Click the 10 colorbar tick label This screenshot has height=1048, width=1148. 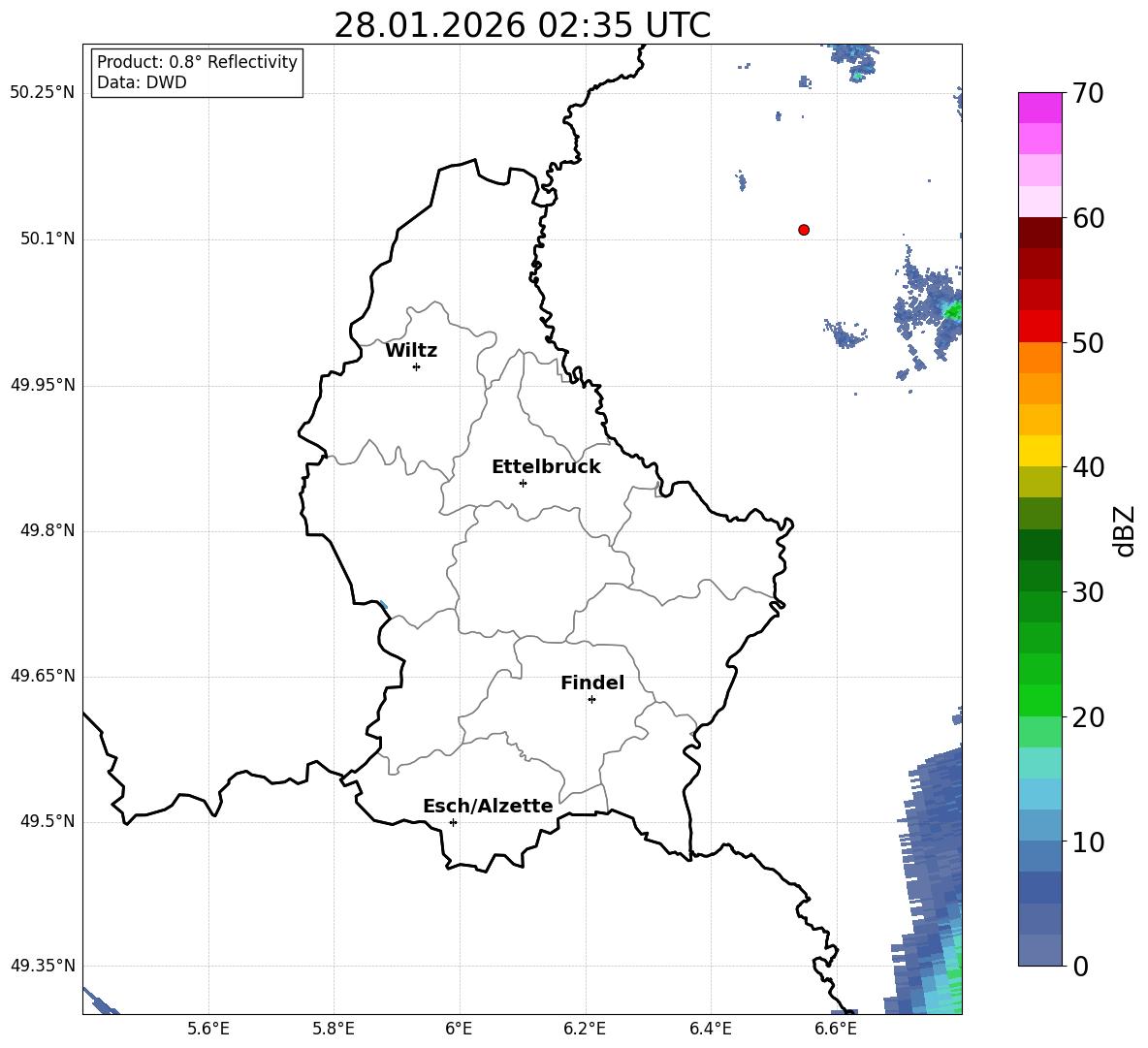pos(1088,842)
